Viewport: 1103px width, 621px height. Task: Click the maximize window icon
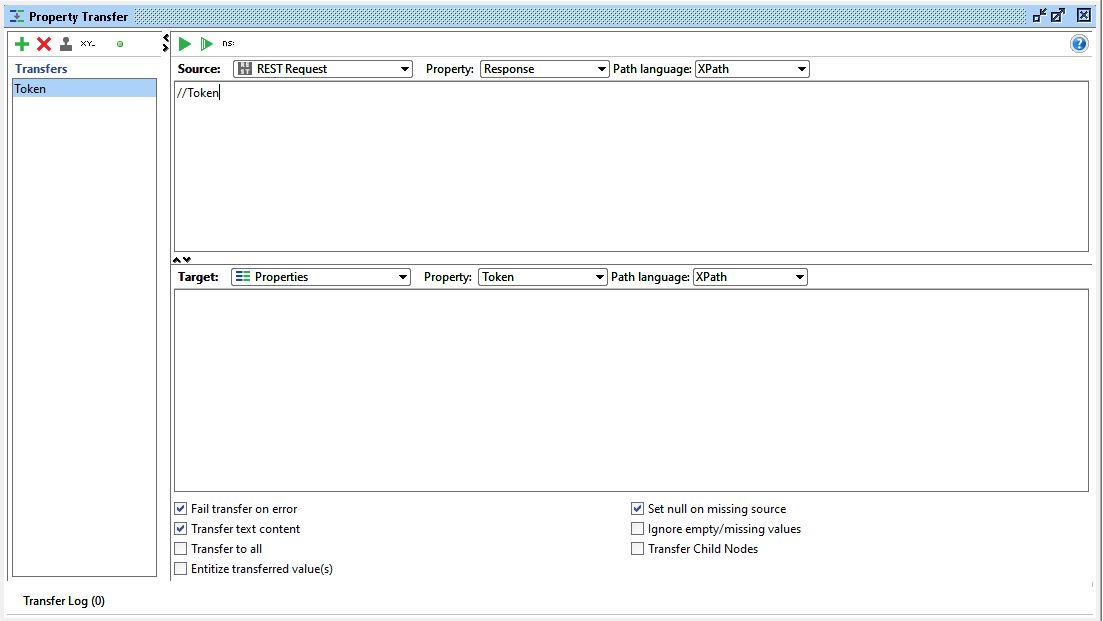click(x=1058, y=15)
